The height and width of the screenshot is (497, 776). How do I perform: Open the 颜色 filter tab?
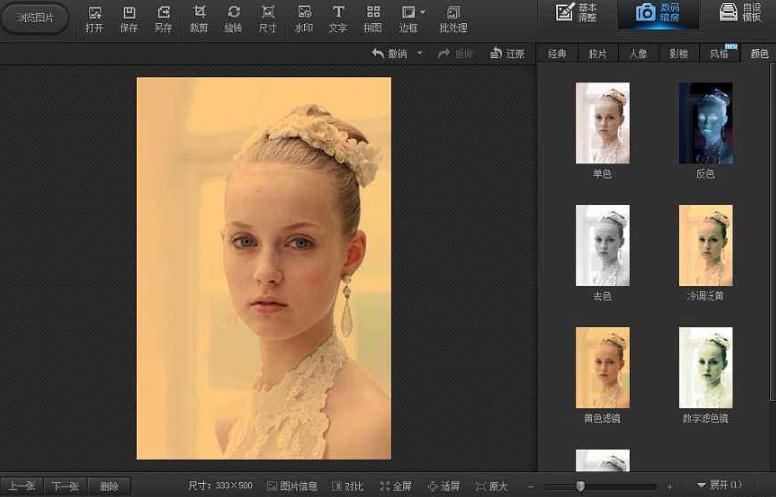coord(759,53)
